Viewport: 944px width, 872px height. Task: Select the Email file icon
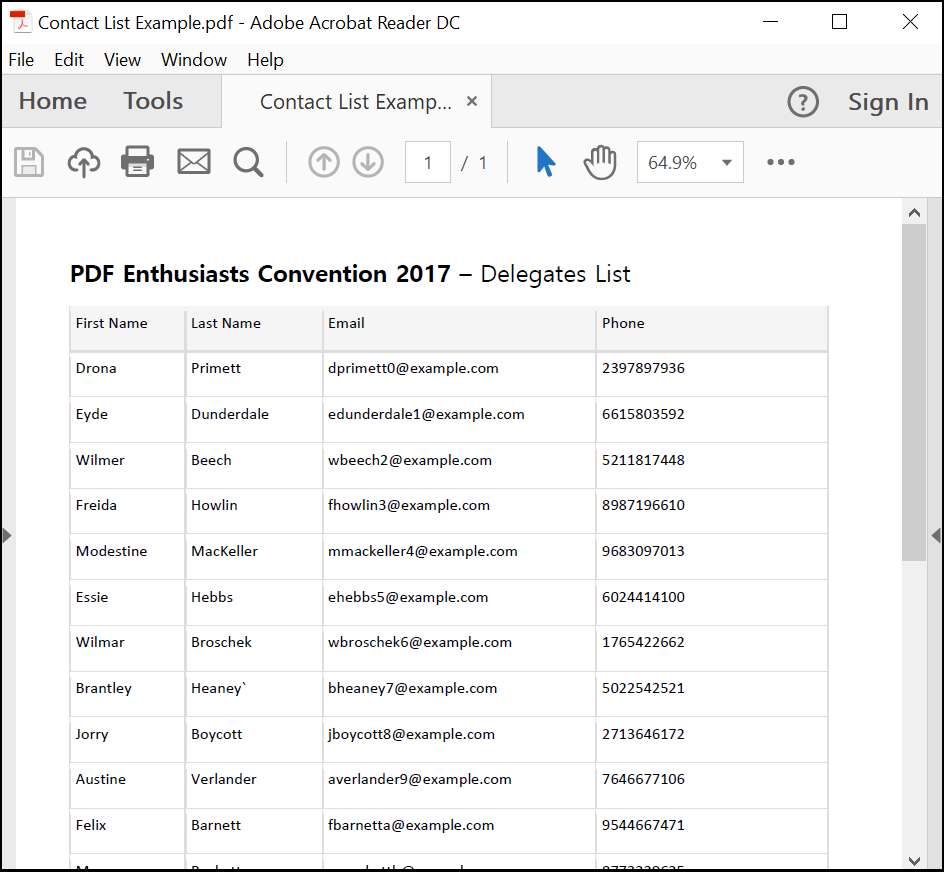pyautogui.click(x=193, y=161)
